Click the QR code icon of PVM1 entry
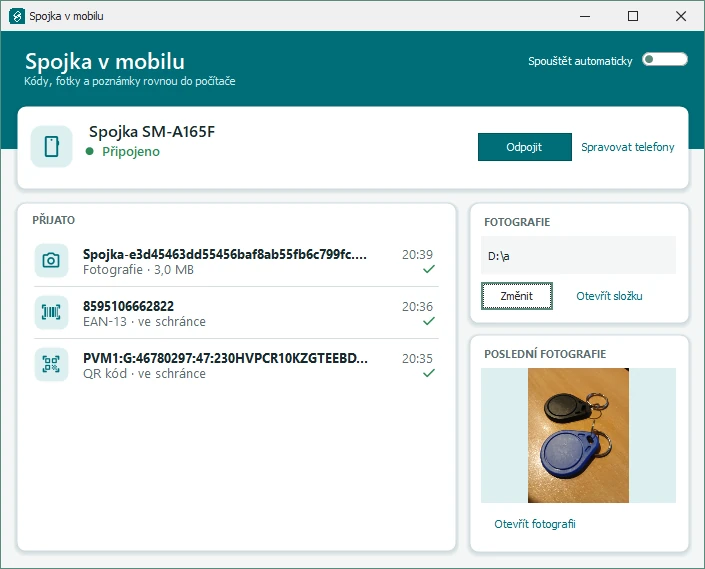The height and width of the screenshot is (569, 705). pyautogui.click(x=51, y=365)
